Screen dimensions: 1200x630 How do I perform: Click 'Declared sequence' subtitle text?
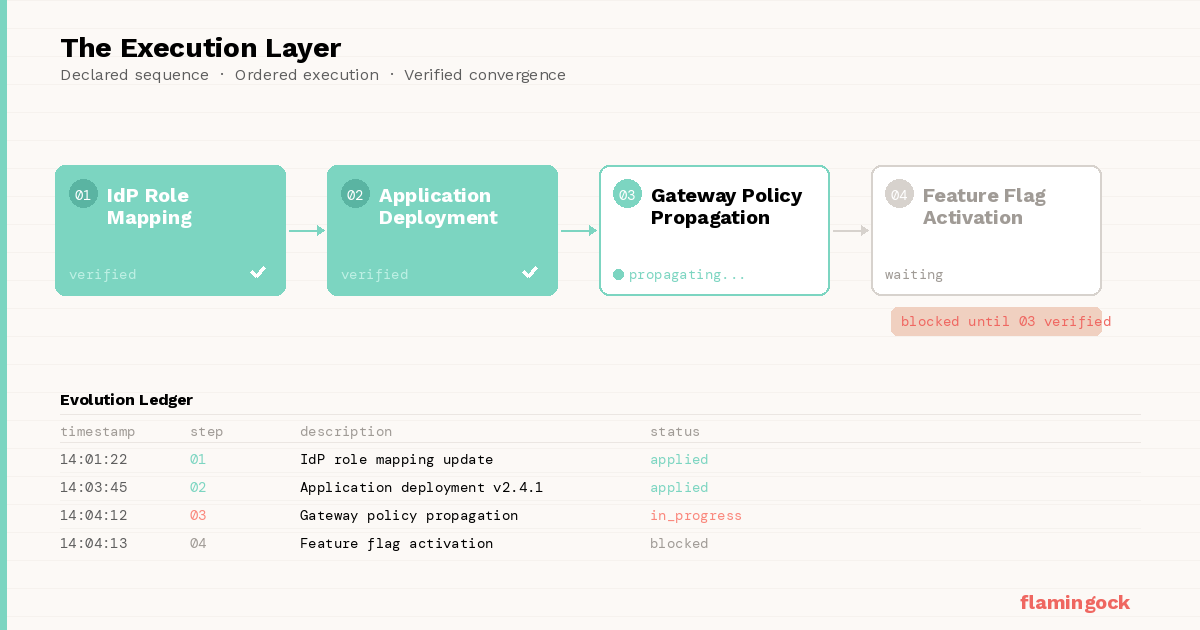click(x=135, y=75)
